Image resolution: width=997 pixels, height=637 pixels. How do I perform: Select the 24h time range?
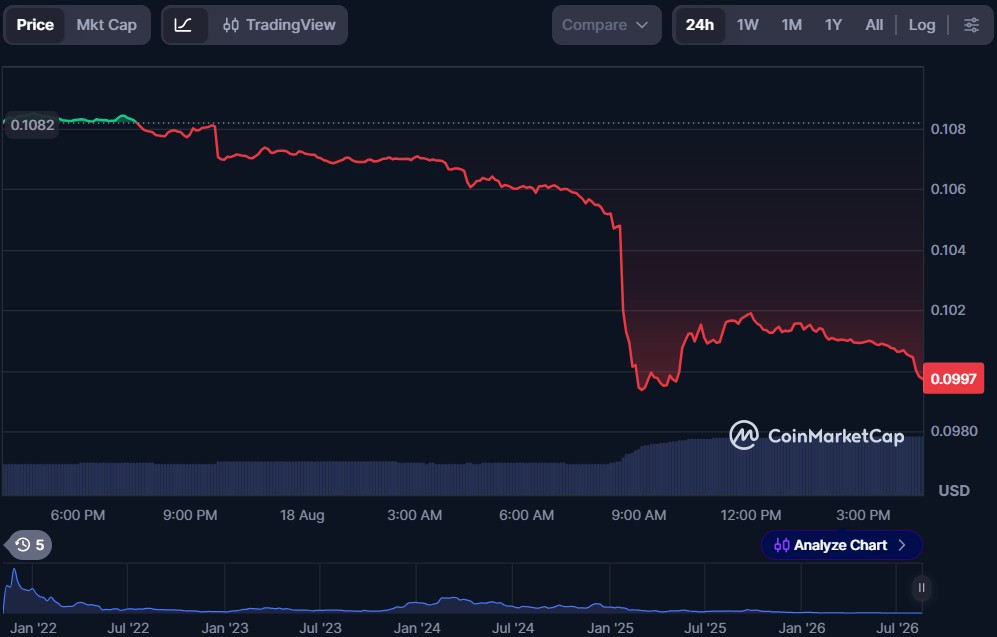699,25
